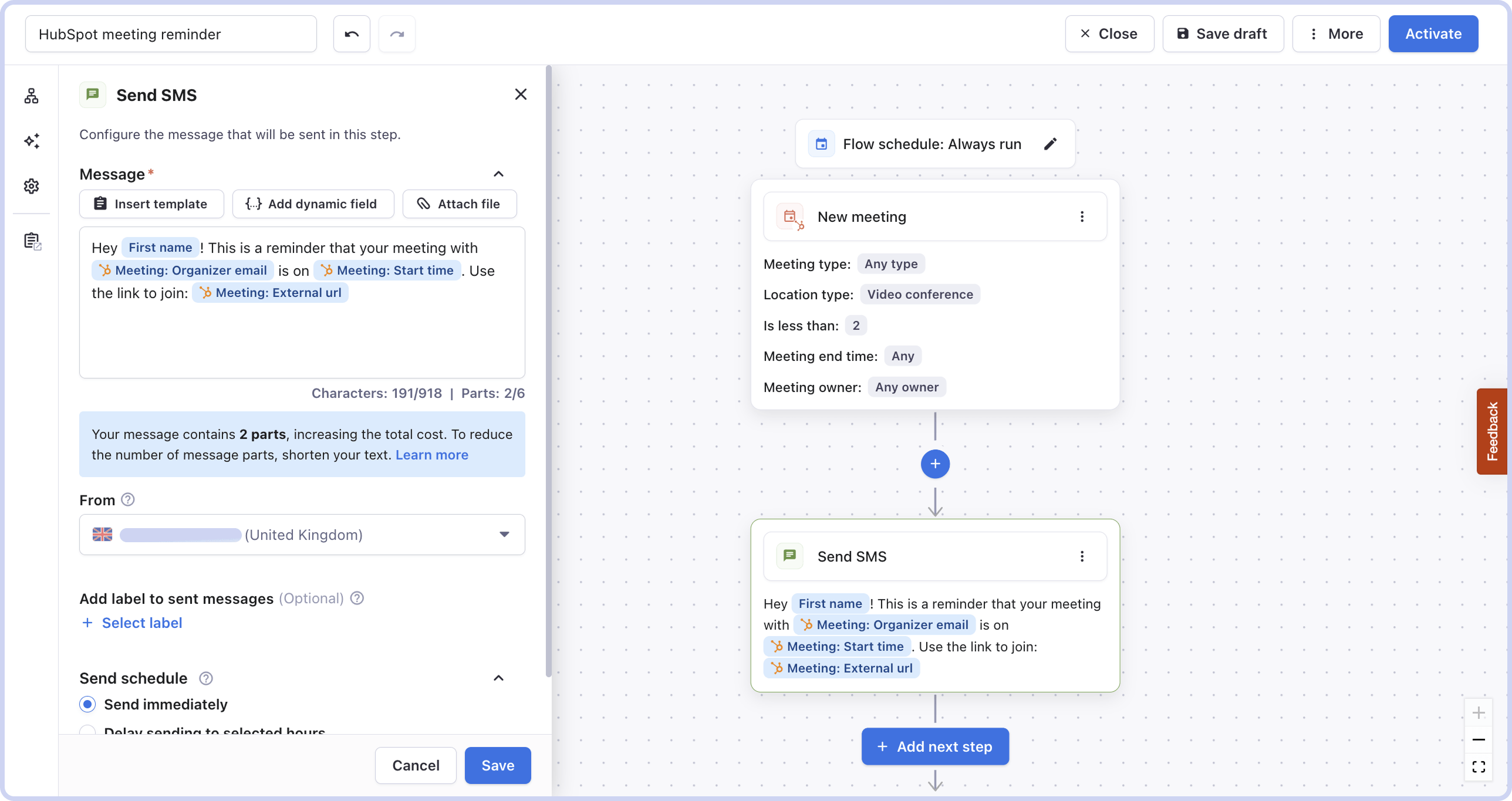
Task: Zoom in on the flow canvas
Action: (1479, 712)
